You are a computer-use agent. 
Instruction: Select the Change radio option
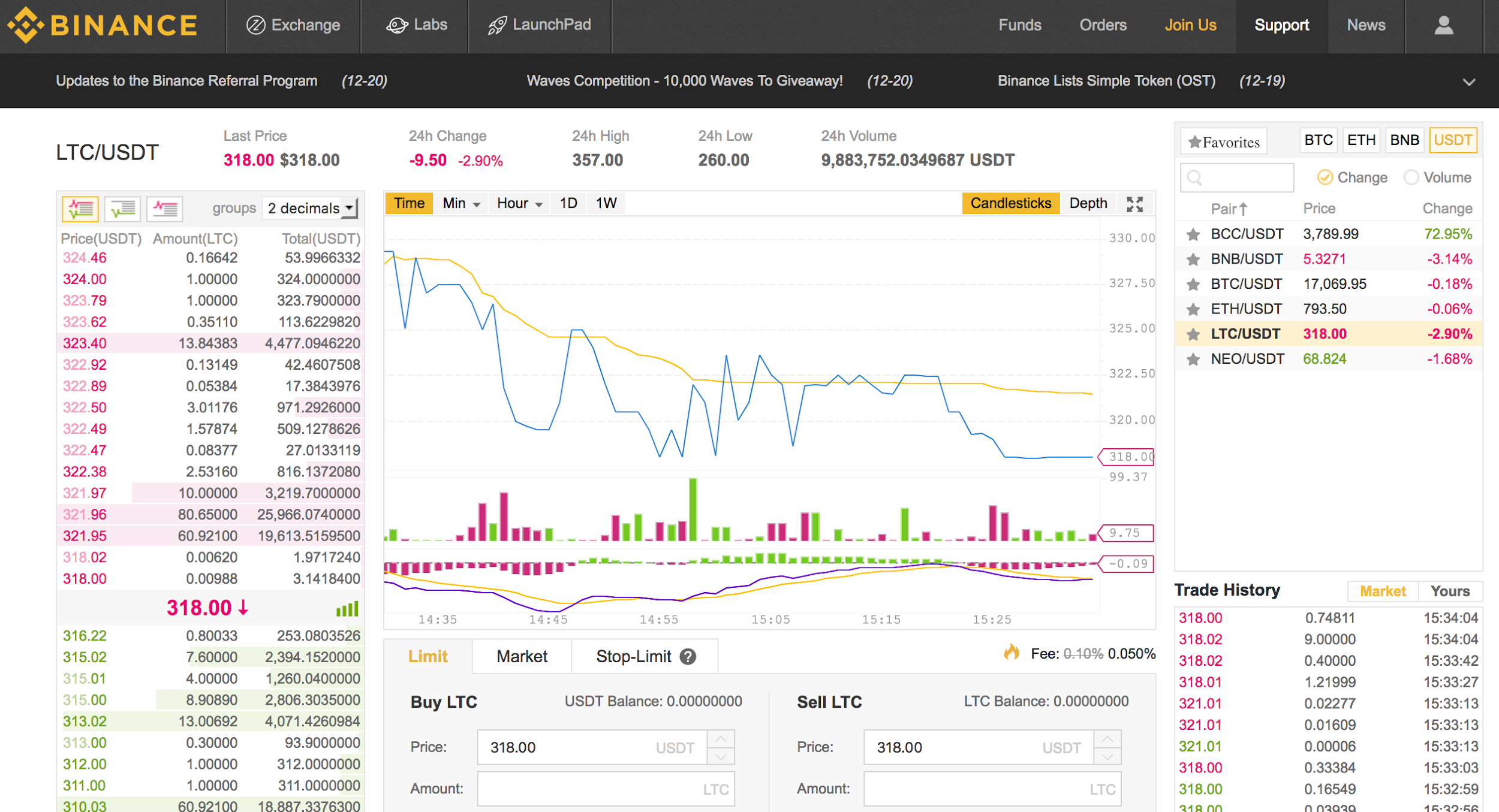click(x=1325, y=177)
